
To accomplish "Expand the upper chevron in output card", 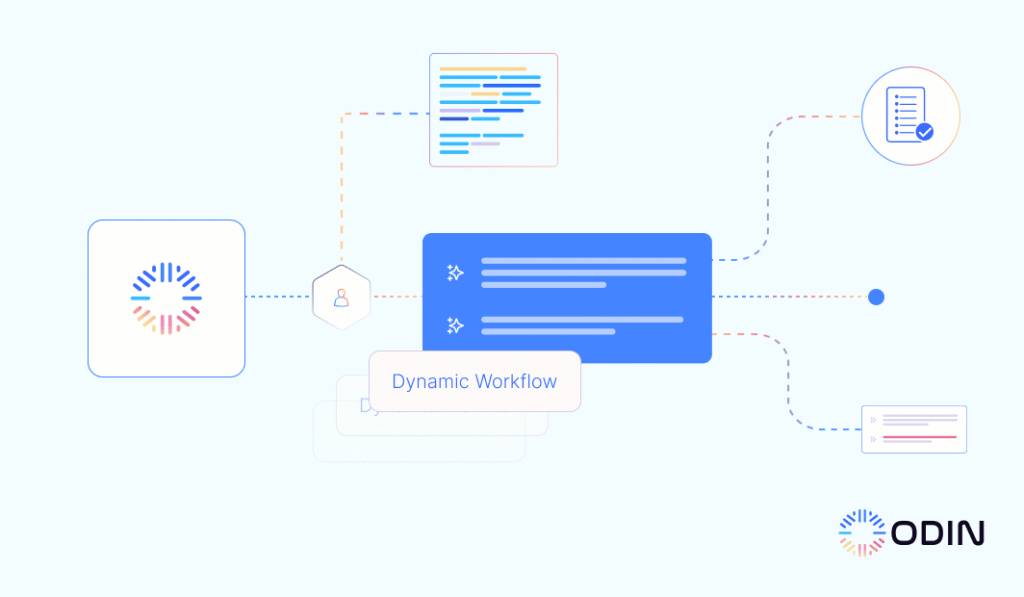I will [873, 420].
